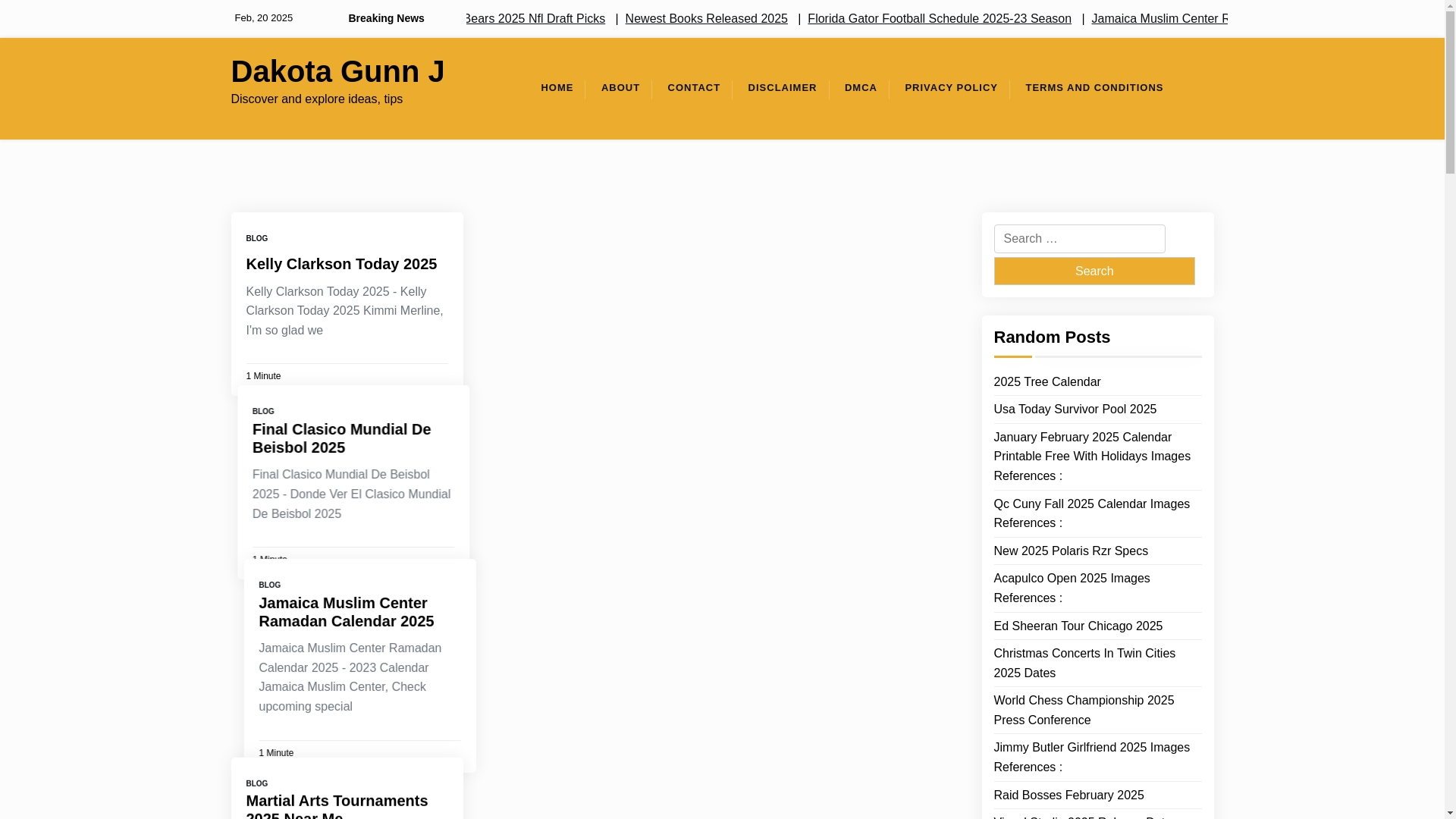This screenshot has width=1456, height=819.
Task: Click the Dakota Gunn J site title
Action: coord(337,71)
